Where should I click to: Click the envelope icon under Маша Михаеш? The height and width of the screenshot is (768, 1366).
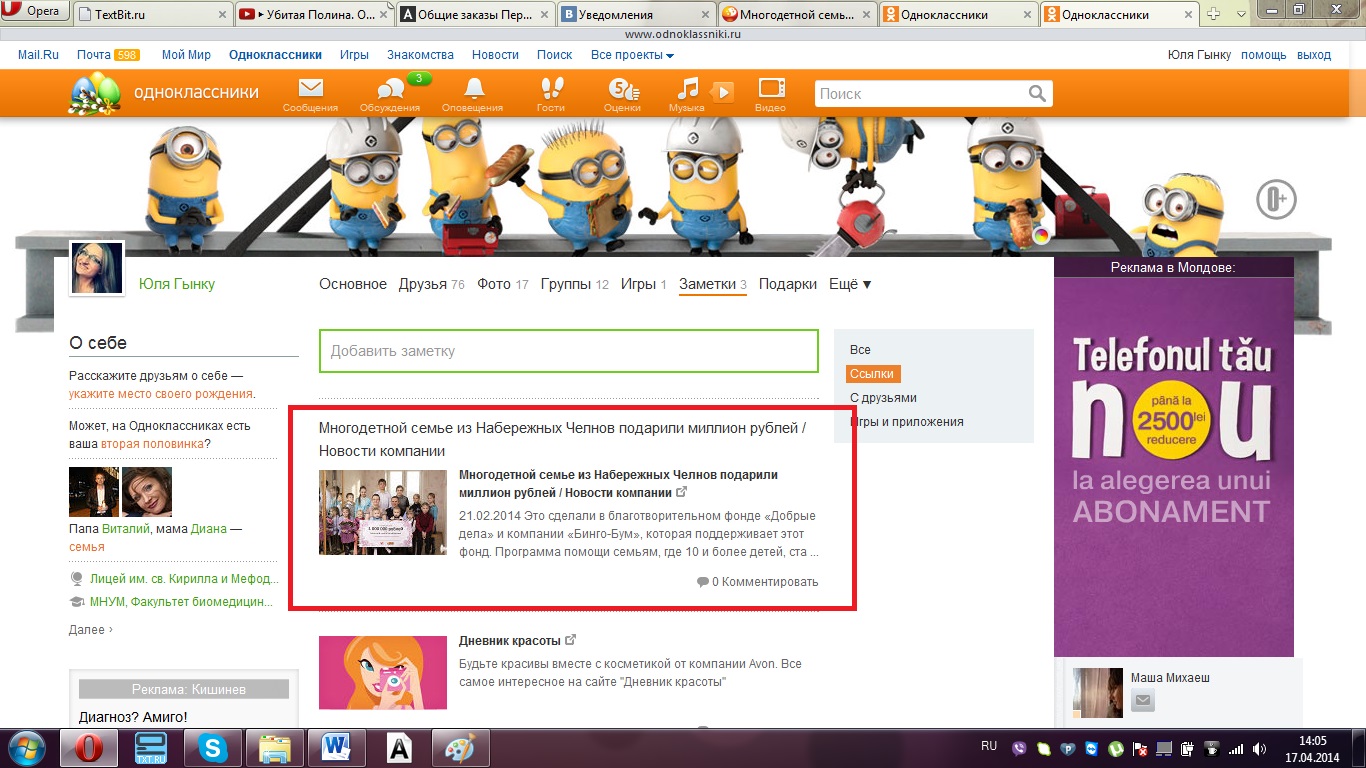1143,700
